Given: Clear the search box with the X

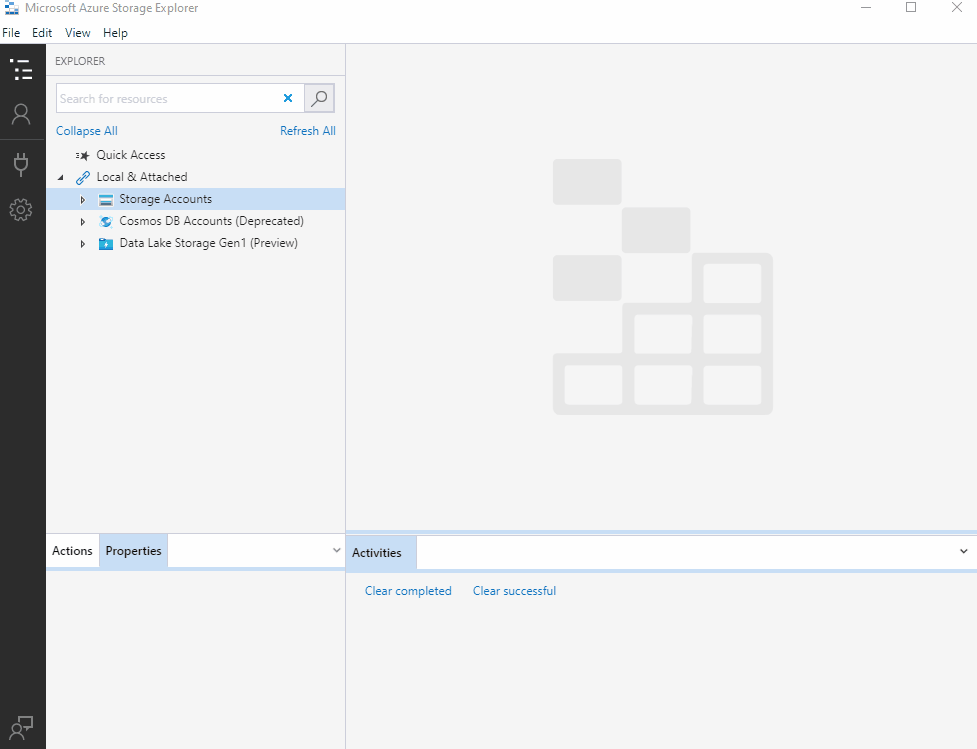Looking at the screenshot, I should click(288, 98).
